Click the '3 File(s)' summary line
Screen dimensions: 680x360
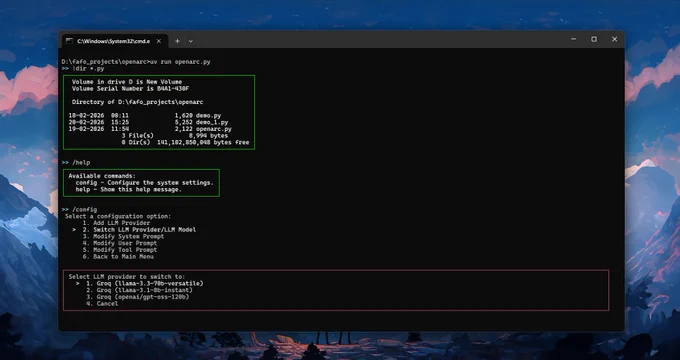(x=175, y=136)
